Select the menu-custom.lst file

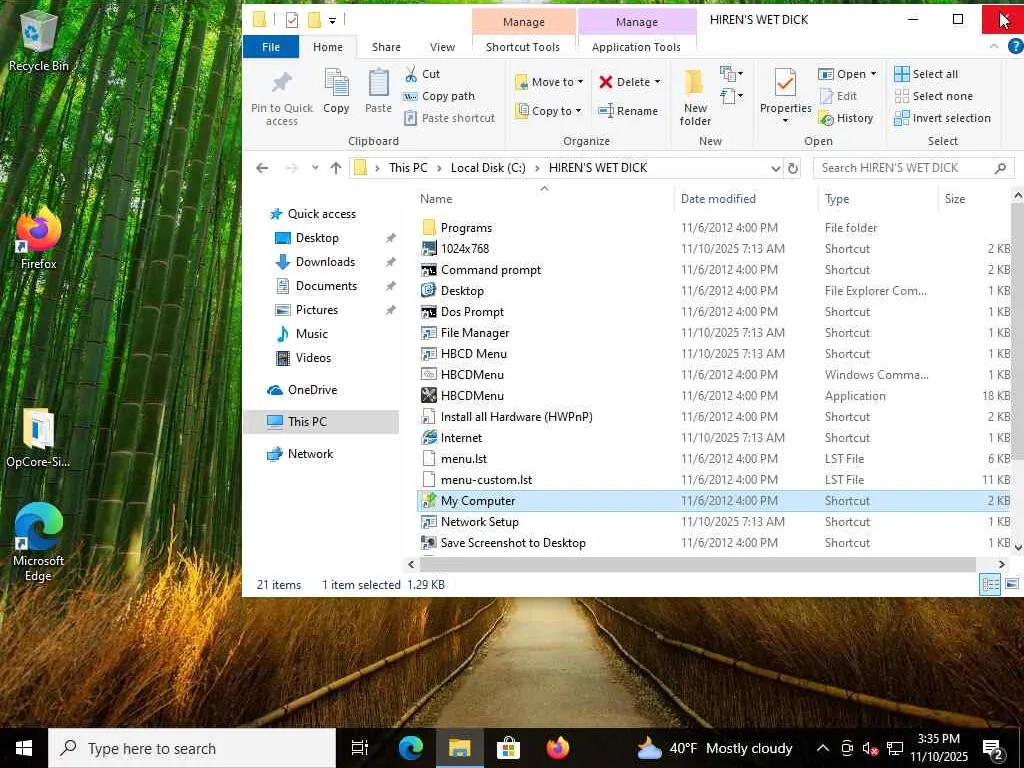(715, 480)
